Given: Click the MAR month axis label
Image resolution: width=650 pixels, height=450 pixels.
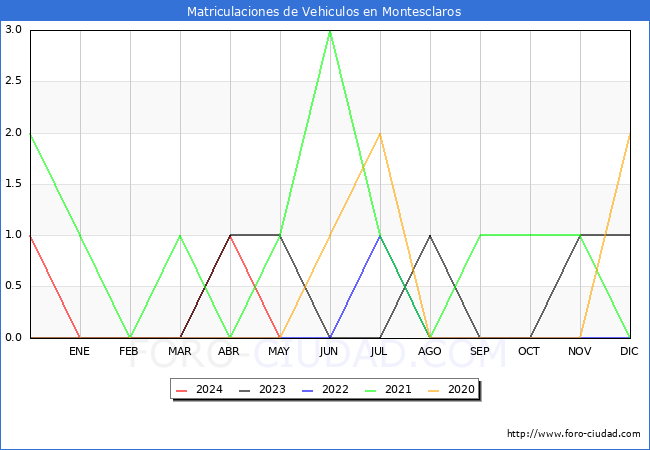Looking at the screenshot, I should pyautogui.click(x=179, y=351).
